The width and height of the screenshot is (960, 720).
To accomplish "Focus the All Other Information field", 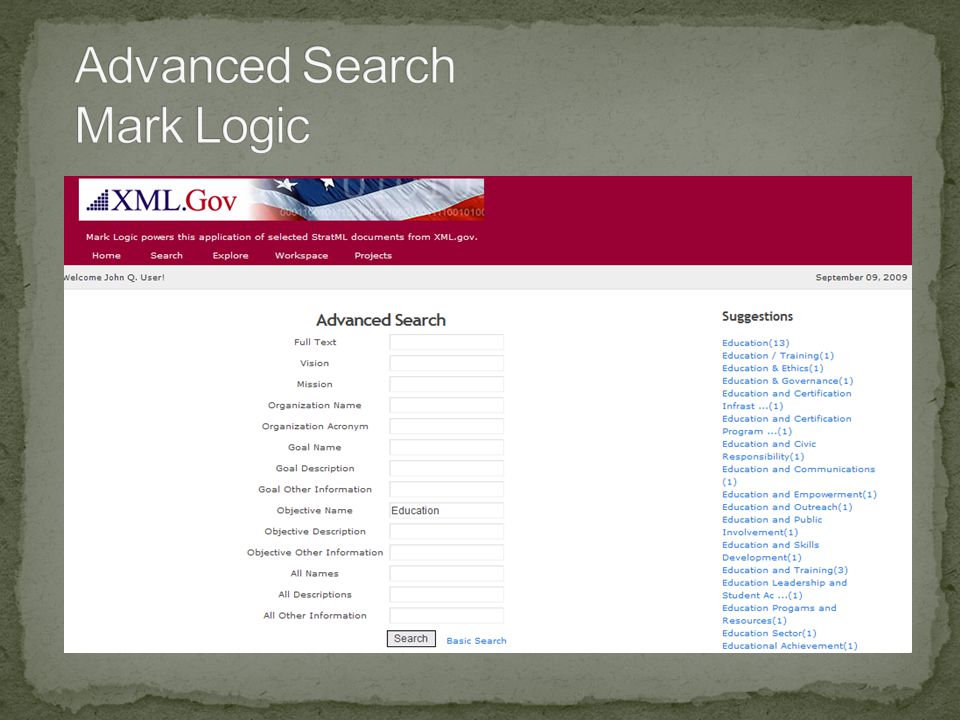I will click(446, 615).
